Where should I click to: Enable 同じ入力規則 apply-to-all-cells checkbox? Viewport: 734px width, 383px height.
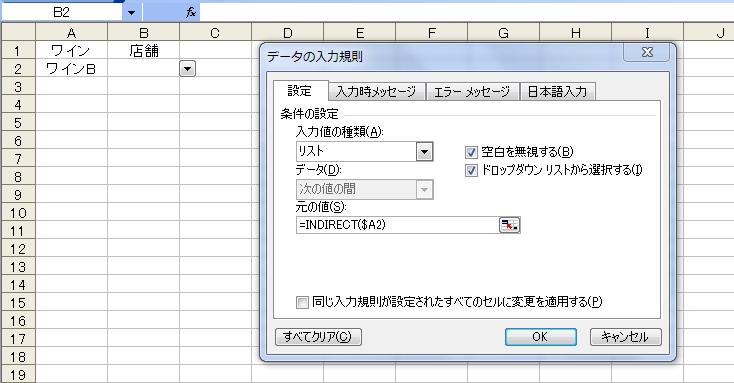pos(302,302)
